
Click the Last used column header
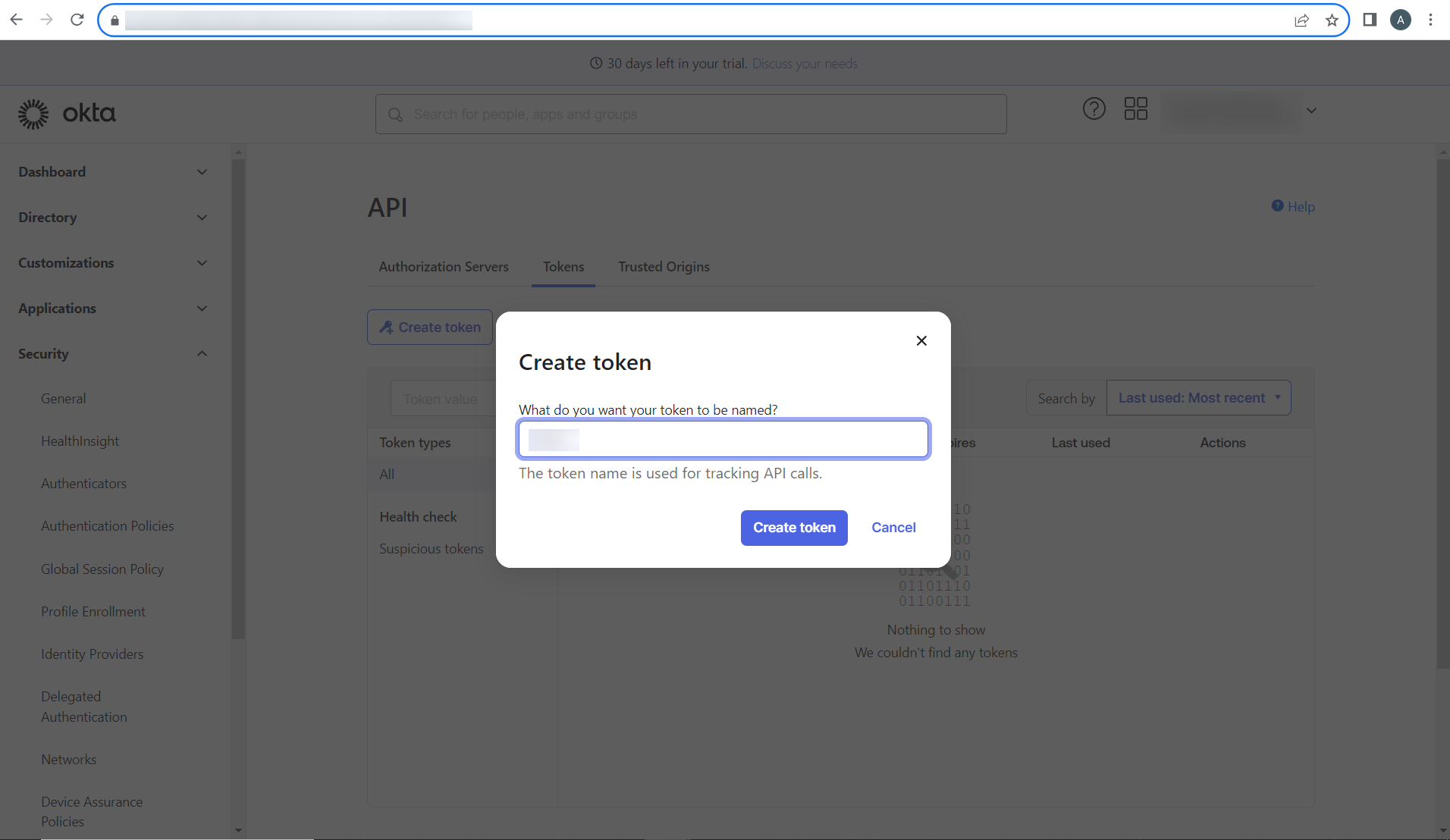pyautogui.click(x=1081, y=443)
